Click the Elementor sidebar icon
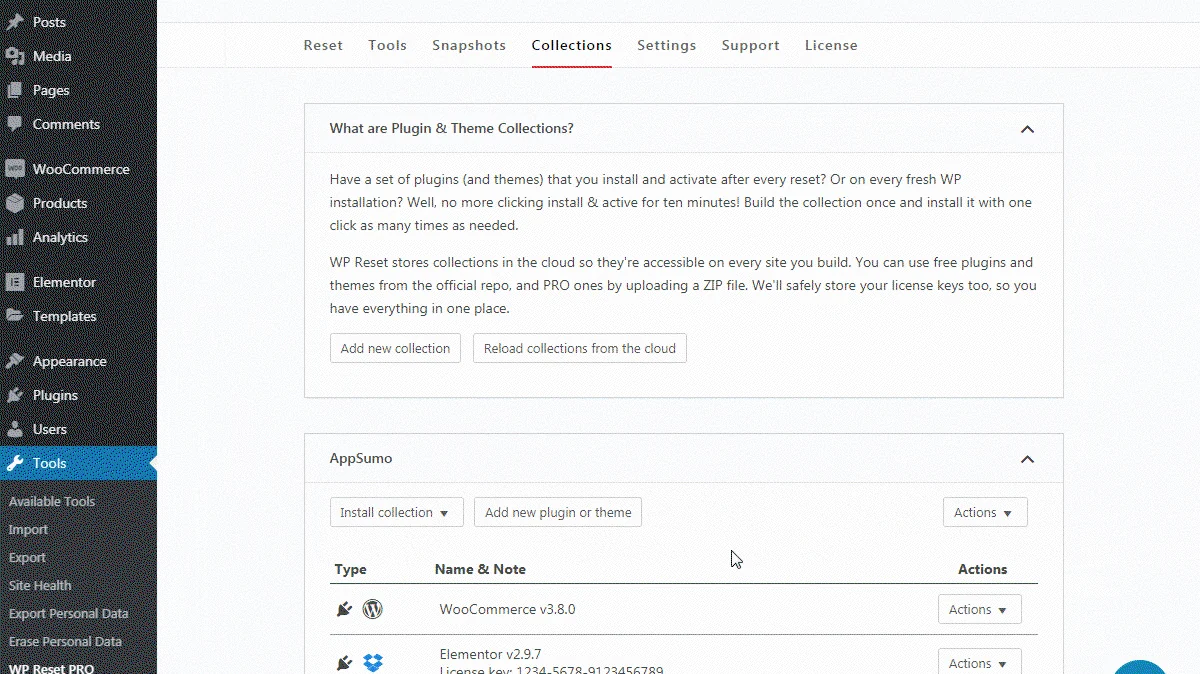The width and height of the screenshot is (1200, 674). 15,282
